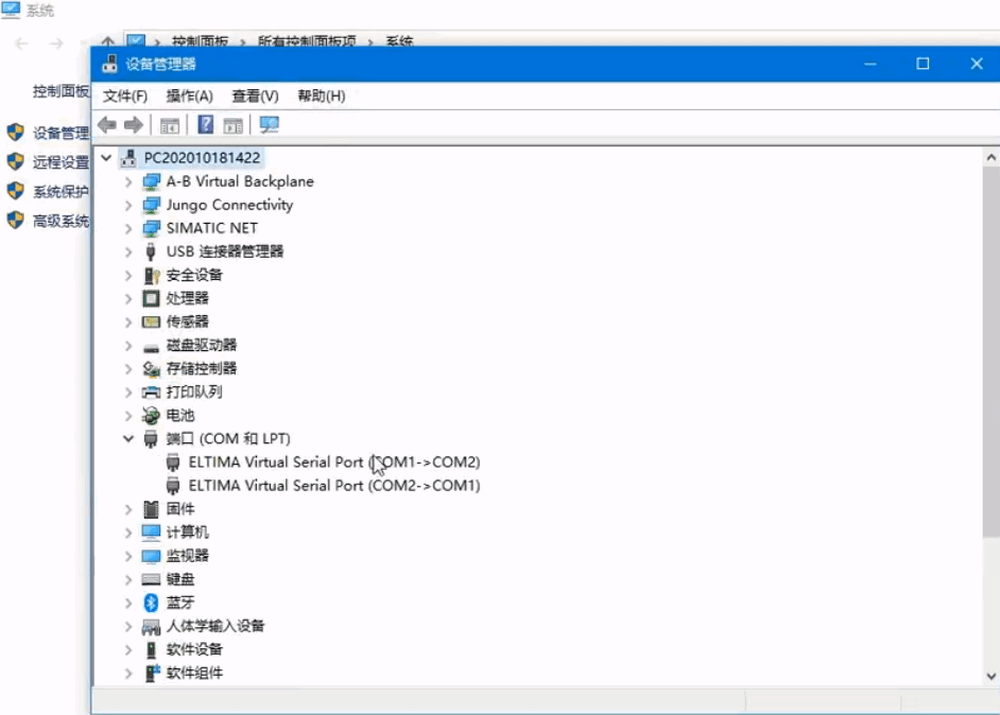
Task: Select the 电池 battery category icon
Action: tap(151, 415)
